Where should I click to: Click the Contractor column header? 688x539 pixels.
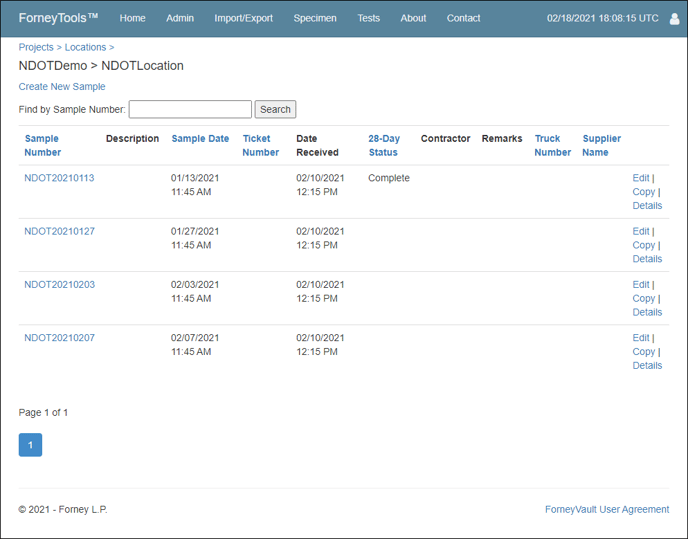[x=445, y=139]
